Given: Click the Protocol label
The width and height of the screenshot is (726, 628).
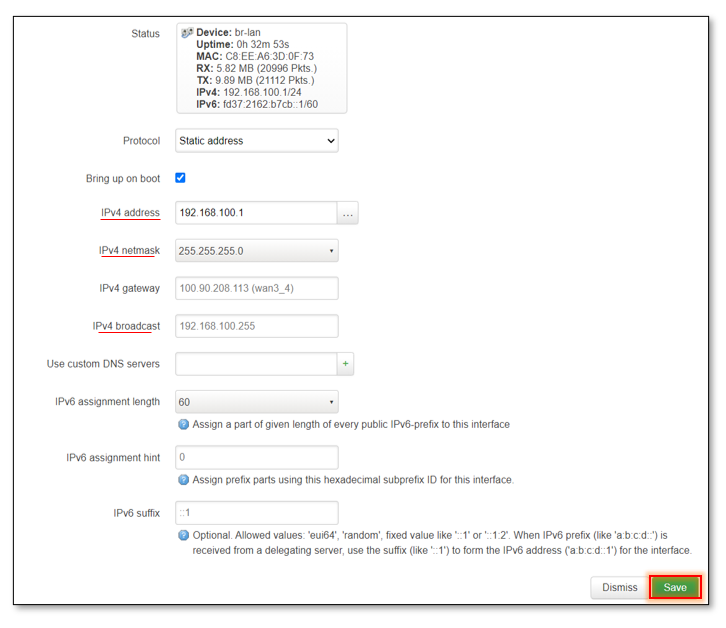Looking at the screenshot, I should 141,141.
